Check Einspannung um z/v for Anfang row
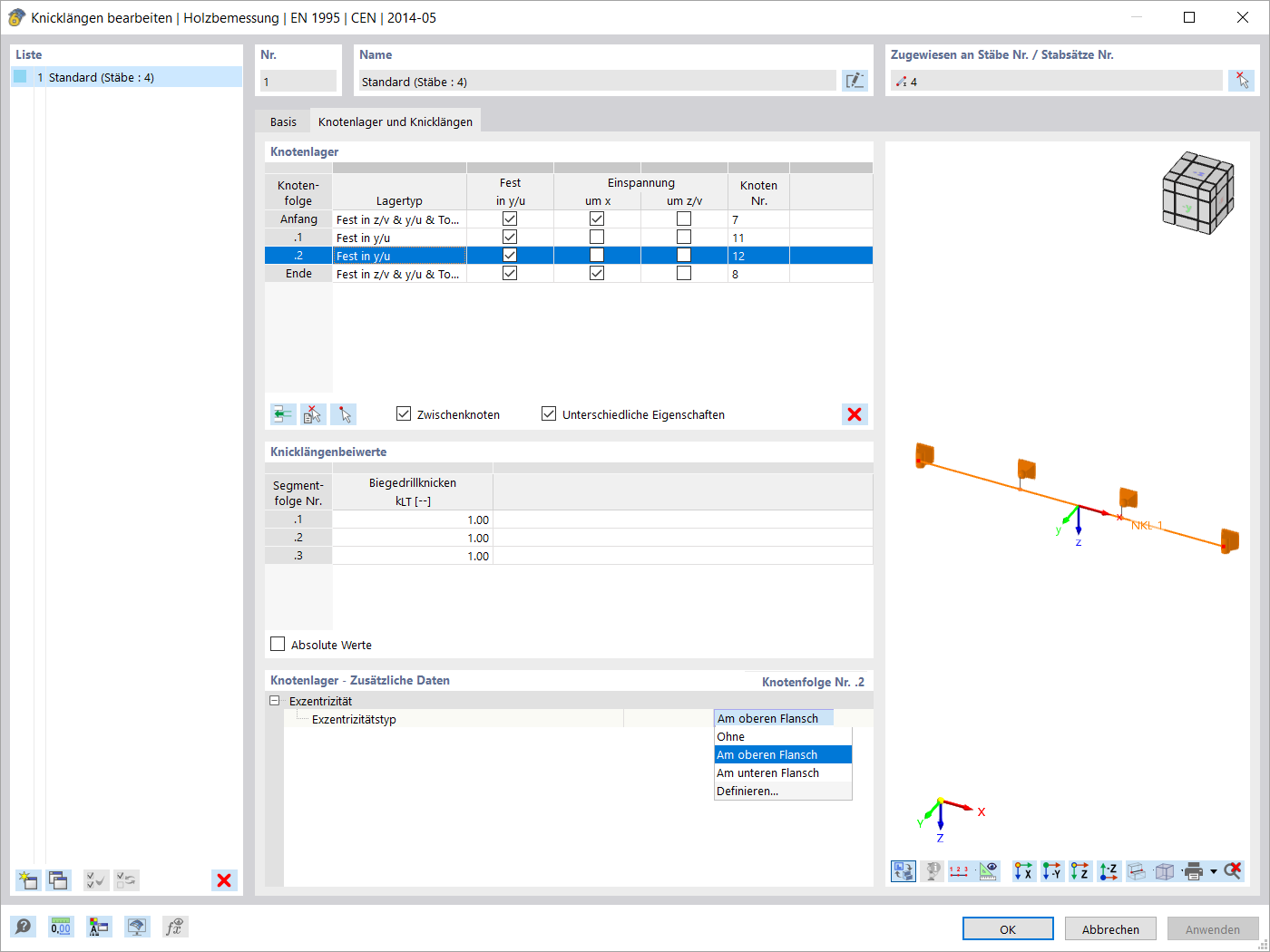 pyautogui.click(x=684, y=219)
